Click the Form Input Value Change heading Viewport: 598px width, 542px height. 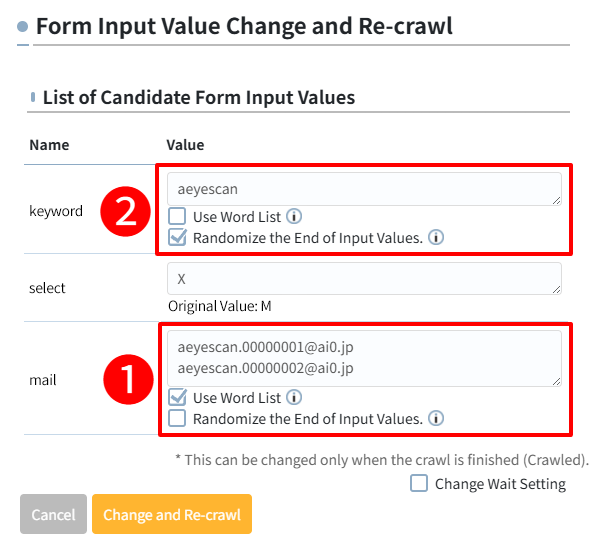click(244, 26)
